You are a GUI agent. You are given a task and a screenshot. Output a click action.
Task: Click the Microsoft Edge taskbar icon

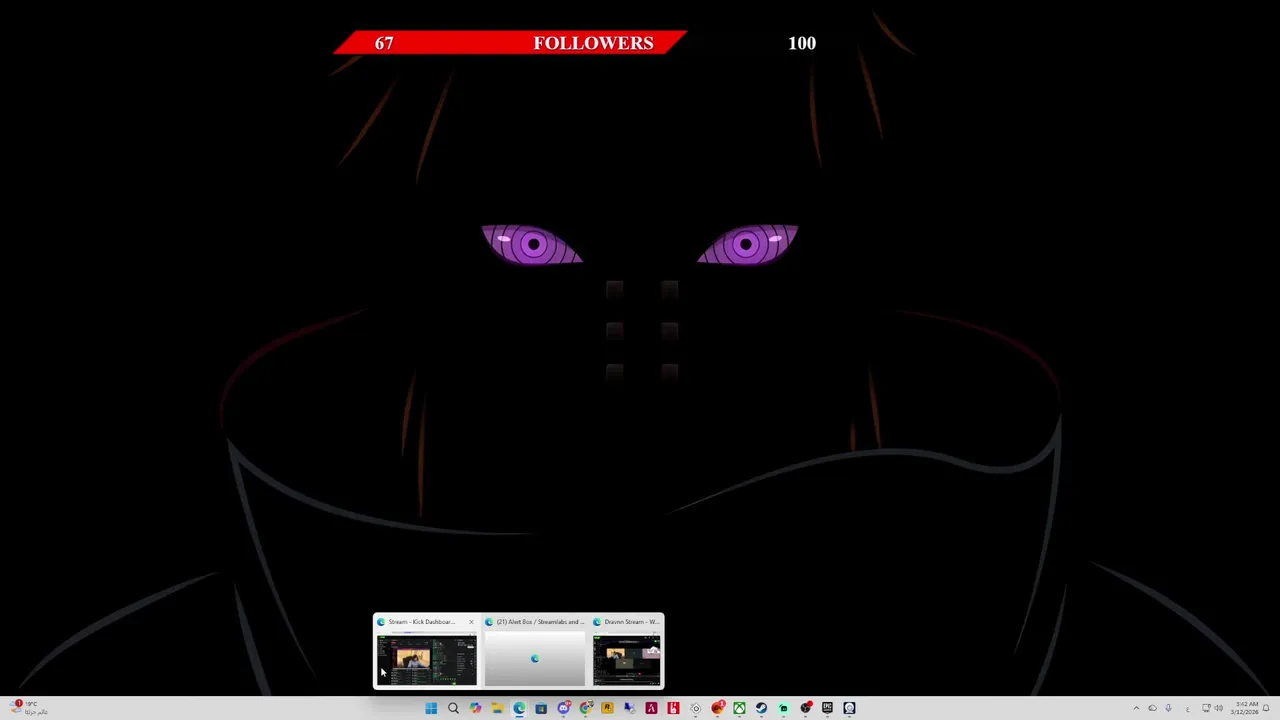(520, 708)
